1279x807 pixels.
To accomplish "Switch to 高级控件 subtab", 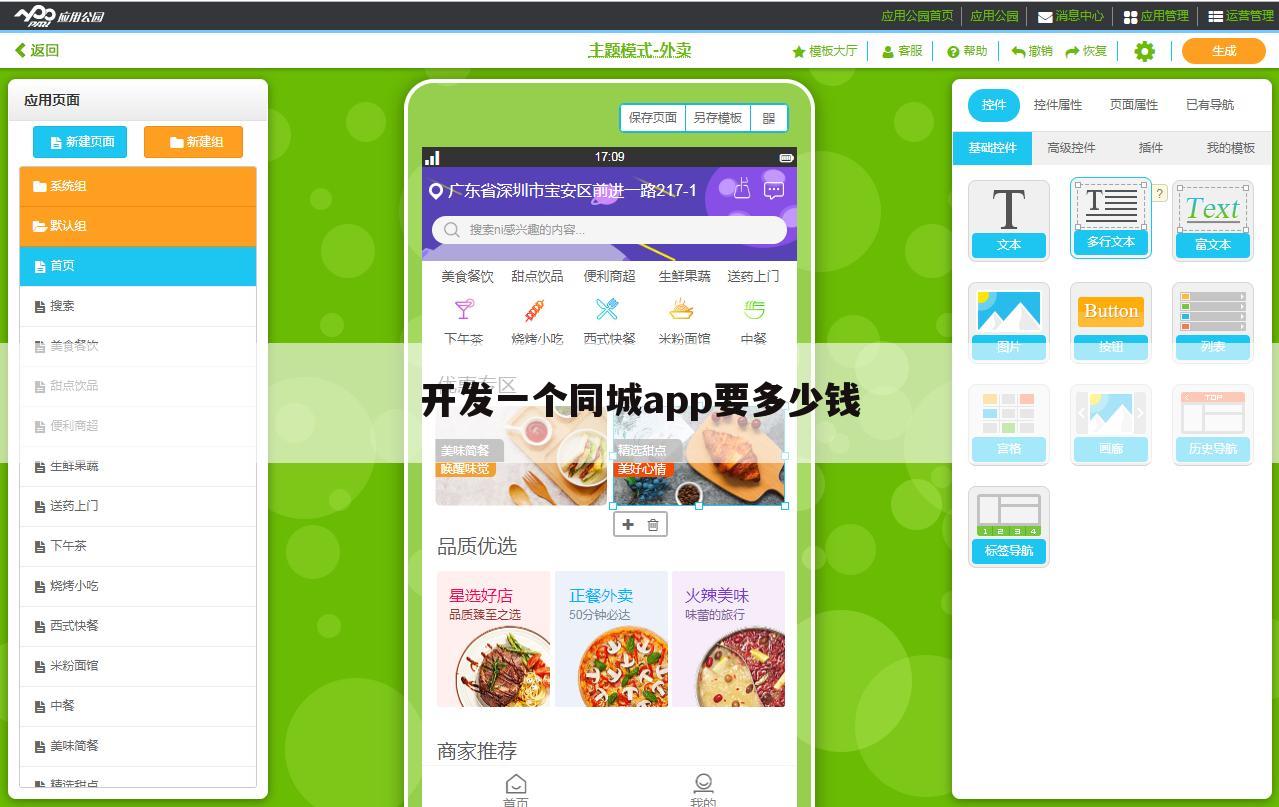I will coord(1071,148).
